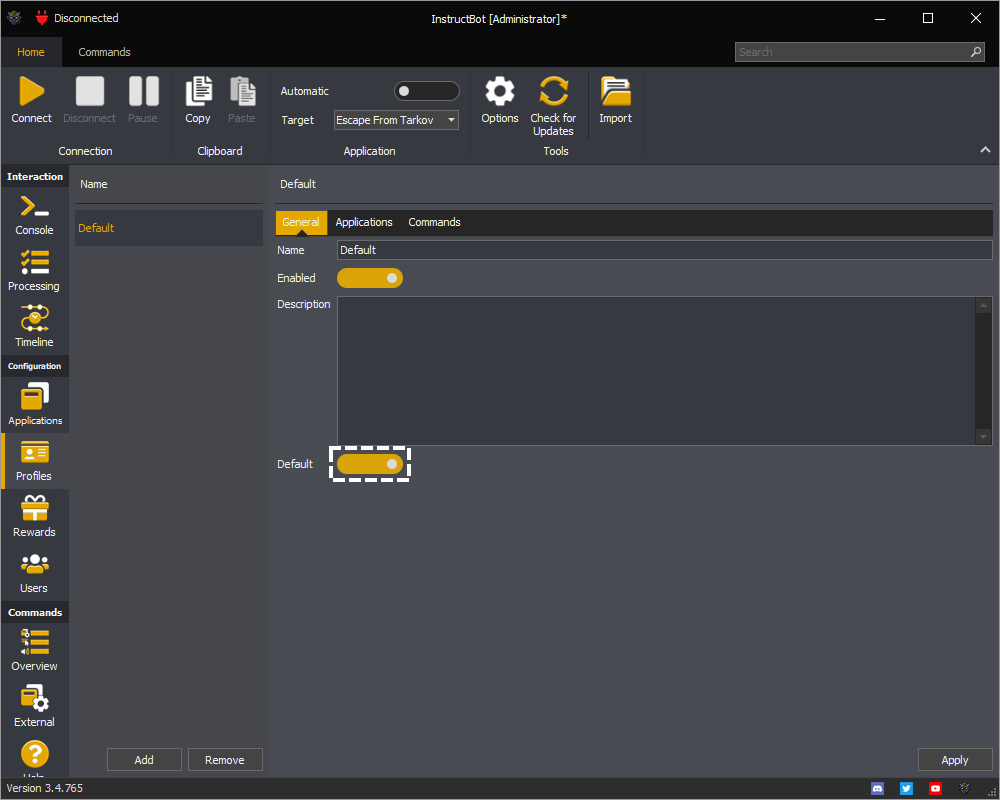Click the Pause icon in ribbon
The width and height of the screenshot is (1000, 800).
pos(143,91)
